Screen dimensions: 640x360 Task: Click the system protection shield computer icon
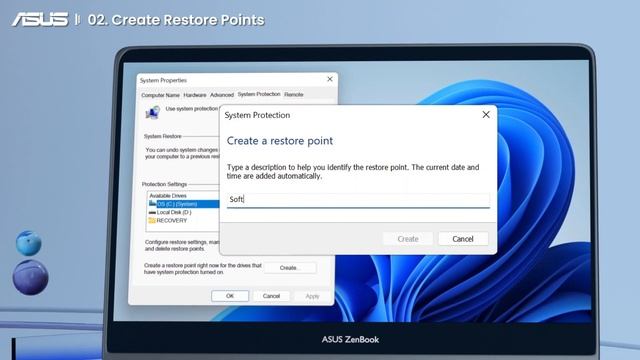click(153, 112)
